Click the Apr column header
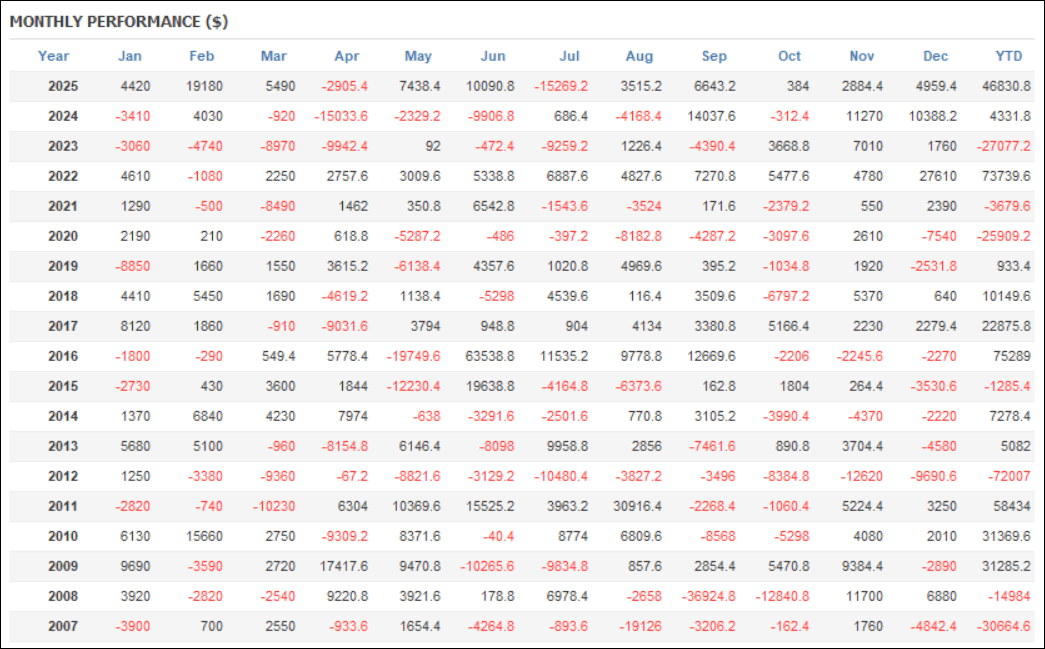 point(345,56)
